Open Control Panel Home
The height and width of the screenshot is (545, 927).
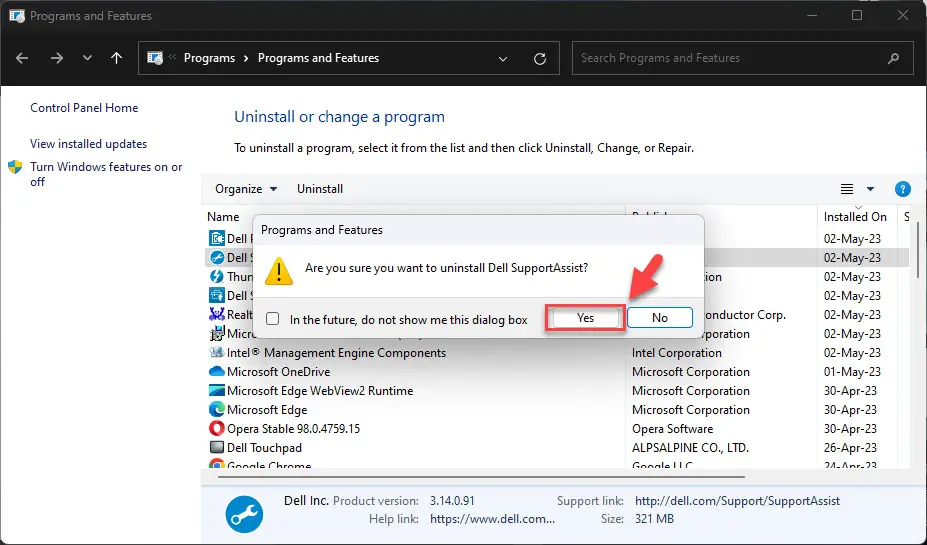(84, 108)
